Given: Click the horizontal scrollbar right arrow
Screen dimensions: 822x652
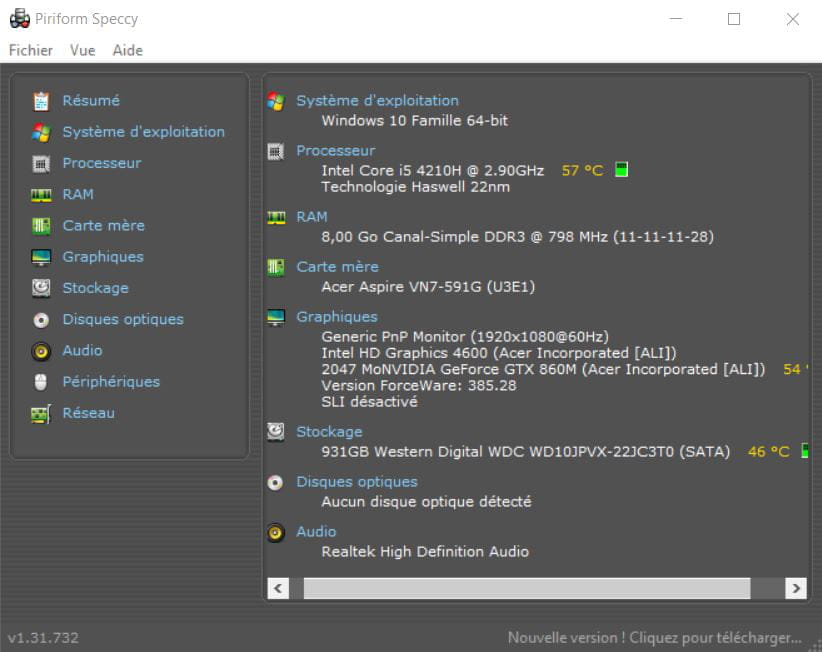Looking at the screenshot, I should pos(796,588).
